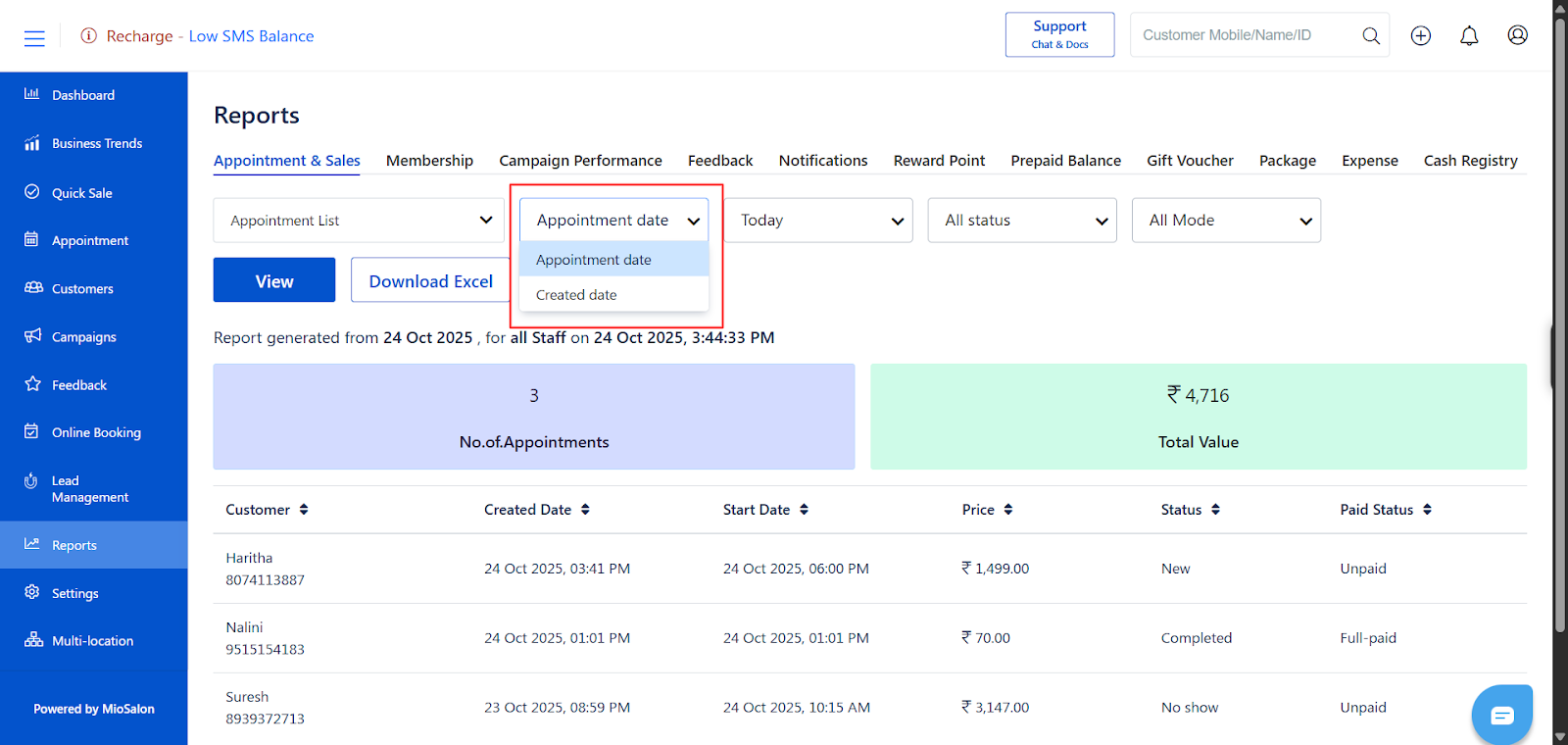The width and height of the screenshot is (1568, 745).
Task: Click the Reports graph icon in sidebar
Action: coord(32,544)
